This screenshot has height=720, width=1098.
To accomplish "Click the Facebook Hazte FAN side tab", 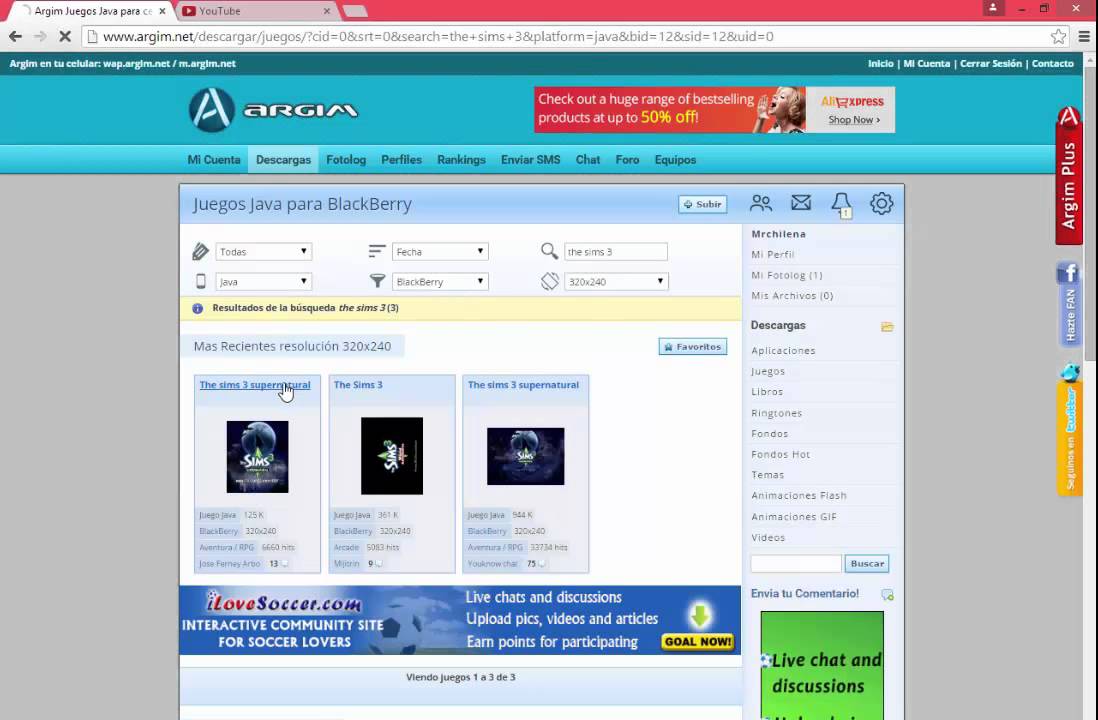I will coord(1069,304).
